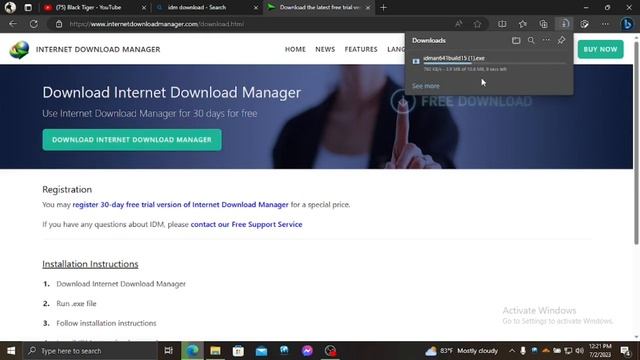Viewport: 640px width, 360px height.
Task: Open Edge settings and more menu
Action: pyautogui.click(x=605, y=24)
